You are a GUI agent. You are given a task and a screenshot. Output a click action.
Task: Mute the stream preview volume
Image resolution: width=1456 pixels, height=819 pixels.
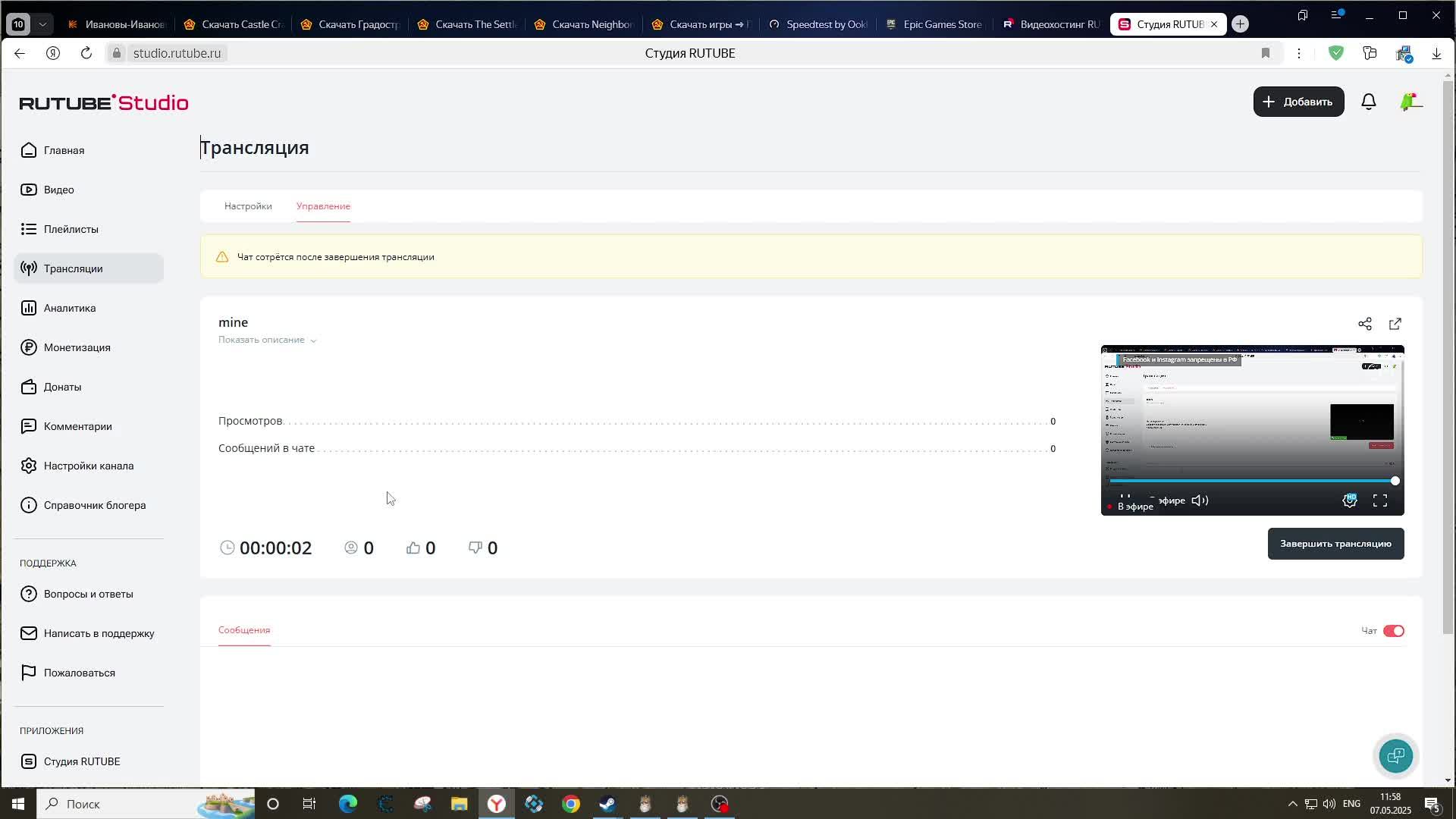point(1200,500)
